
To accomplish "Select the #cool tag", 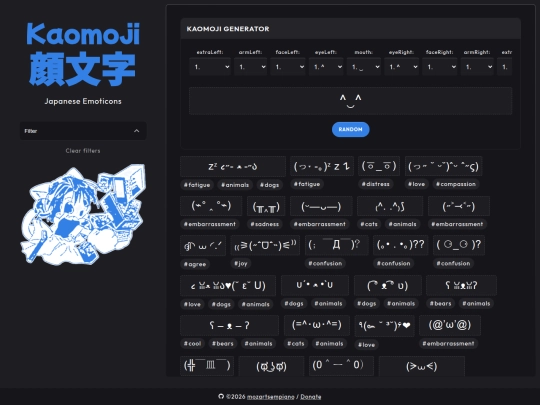I will pyautogui.click(x=193, y=344).
